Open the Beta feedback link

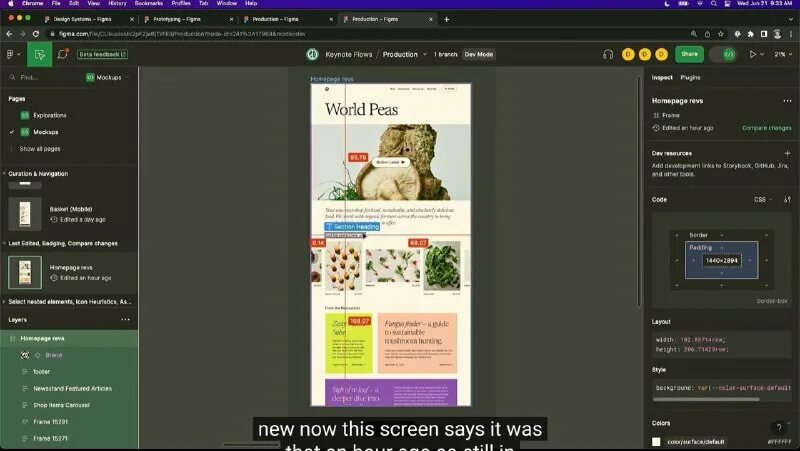click(x=103, y=54)
